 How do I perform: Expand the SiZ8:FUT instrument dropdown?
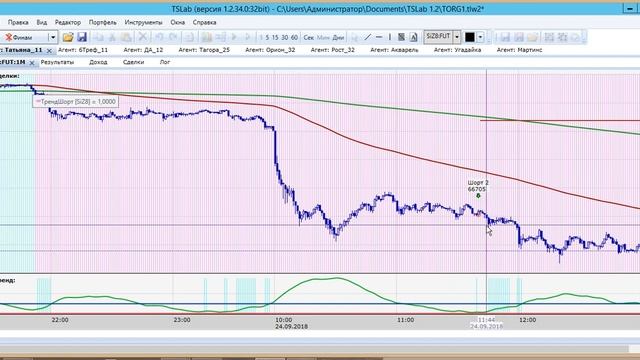[457, 37]
